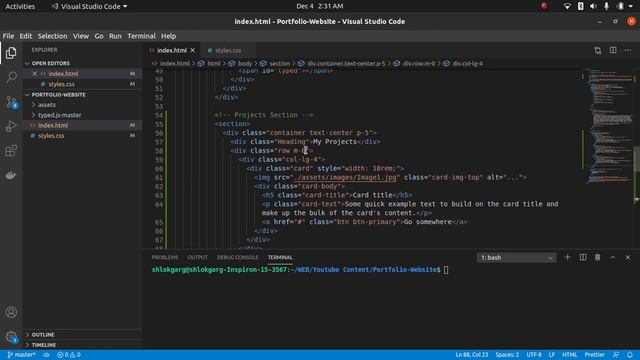Select the Terminal panel tab
The image size is (640, 360).
click(x=280, y=257)
